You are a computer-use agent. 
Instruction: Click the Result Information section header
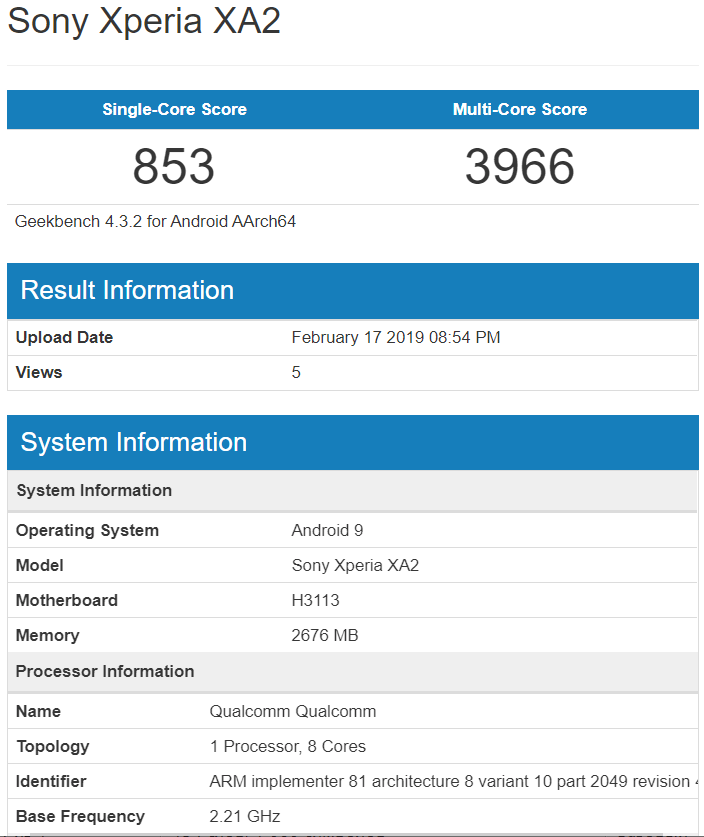tap(353, 291)
